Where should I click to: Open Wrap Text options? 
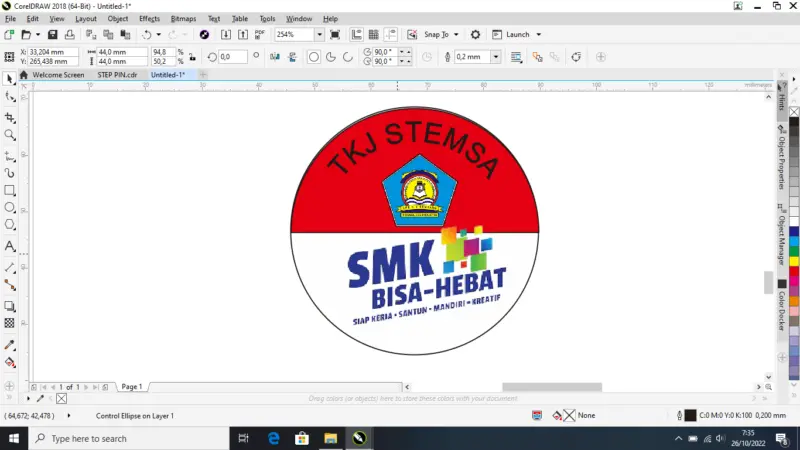coord(516,57)
